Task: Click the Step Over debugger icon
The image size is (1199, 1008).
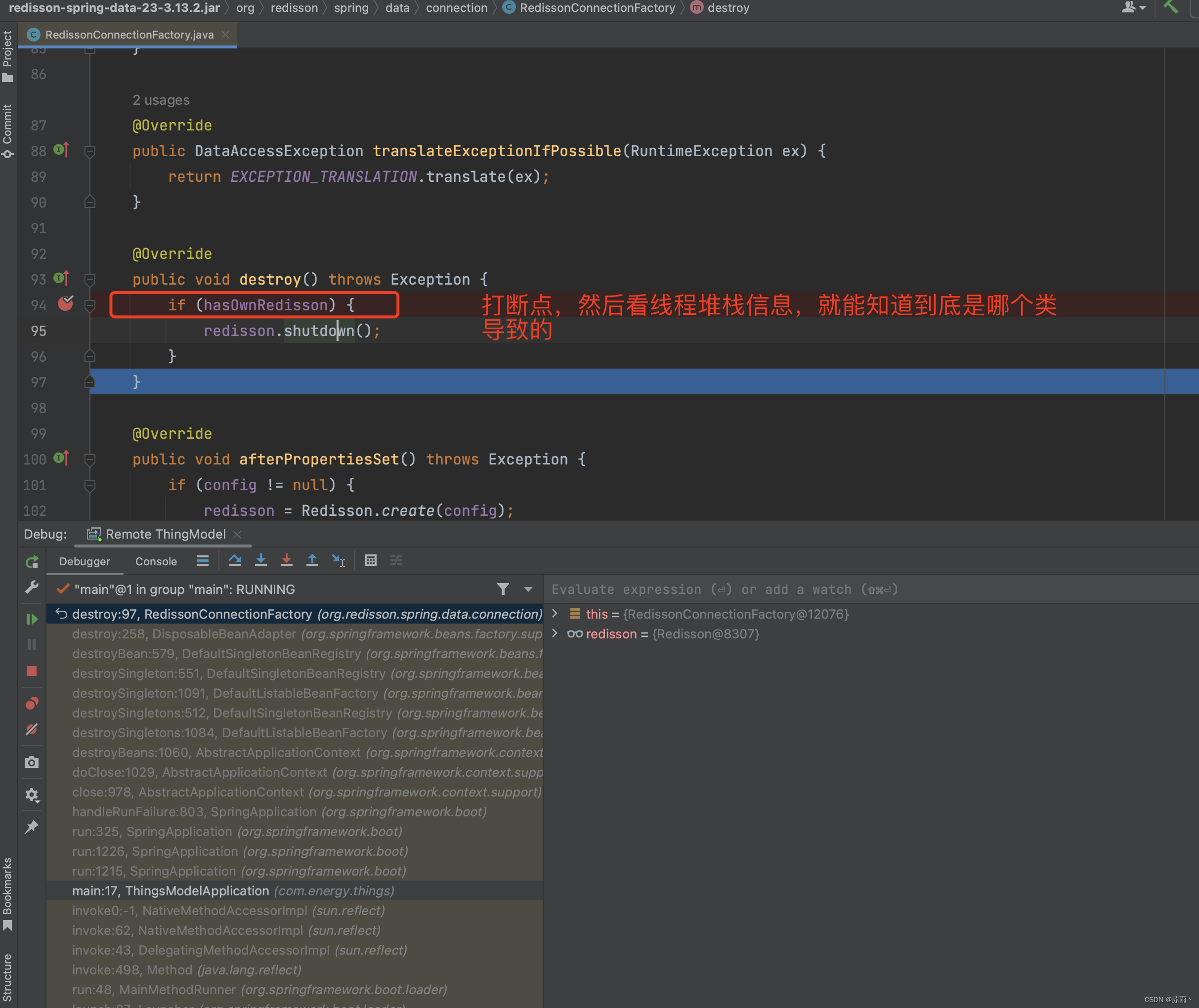Action: (235, 560)
